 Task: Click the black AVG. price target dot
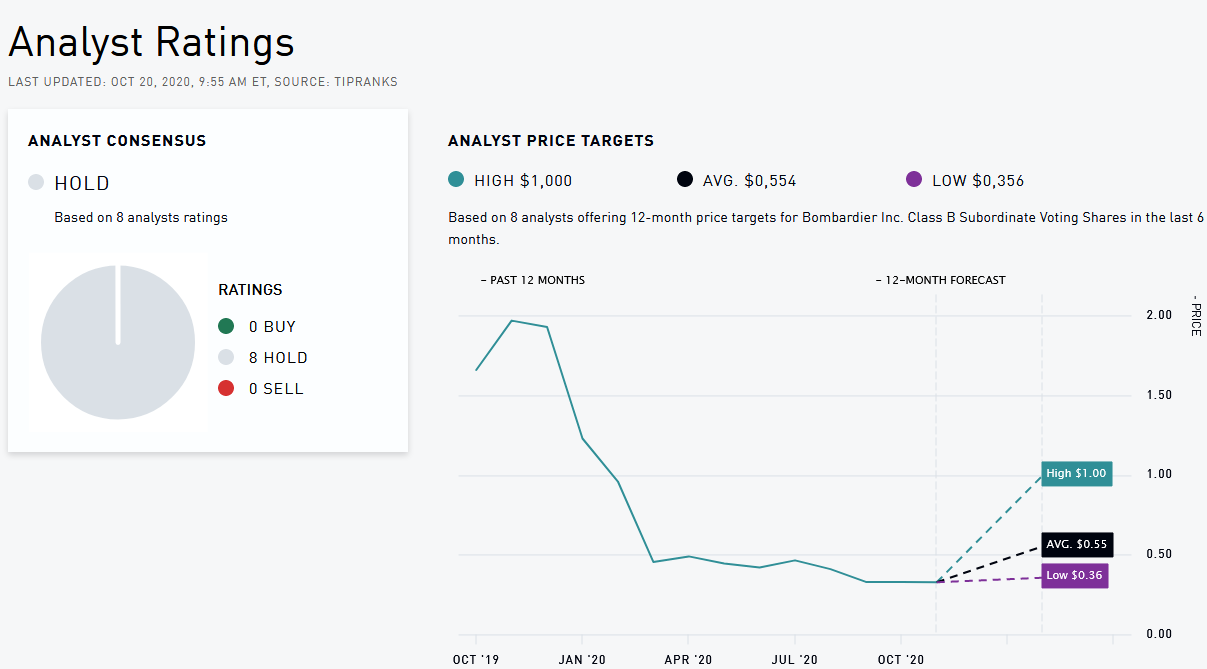pyautogui.click(x=684, y=180)
